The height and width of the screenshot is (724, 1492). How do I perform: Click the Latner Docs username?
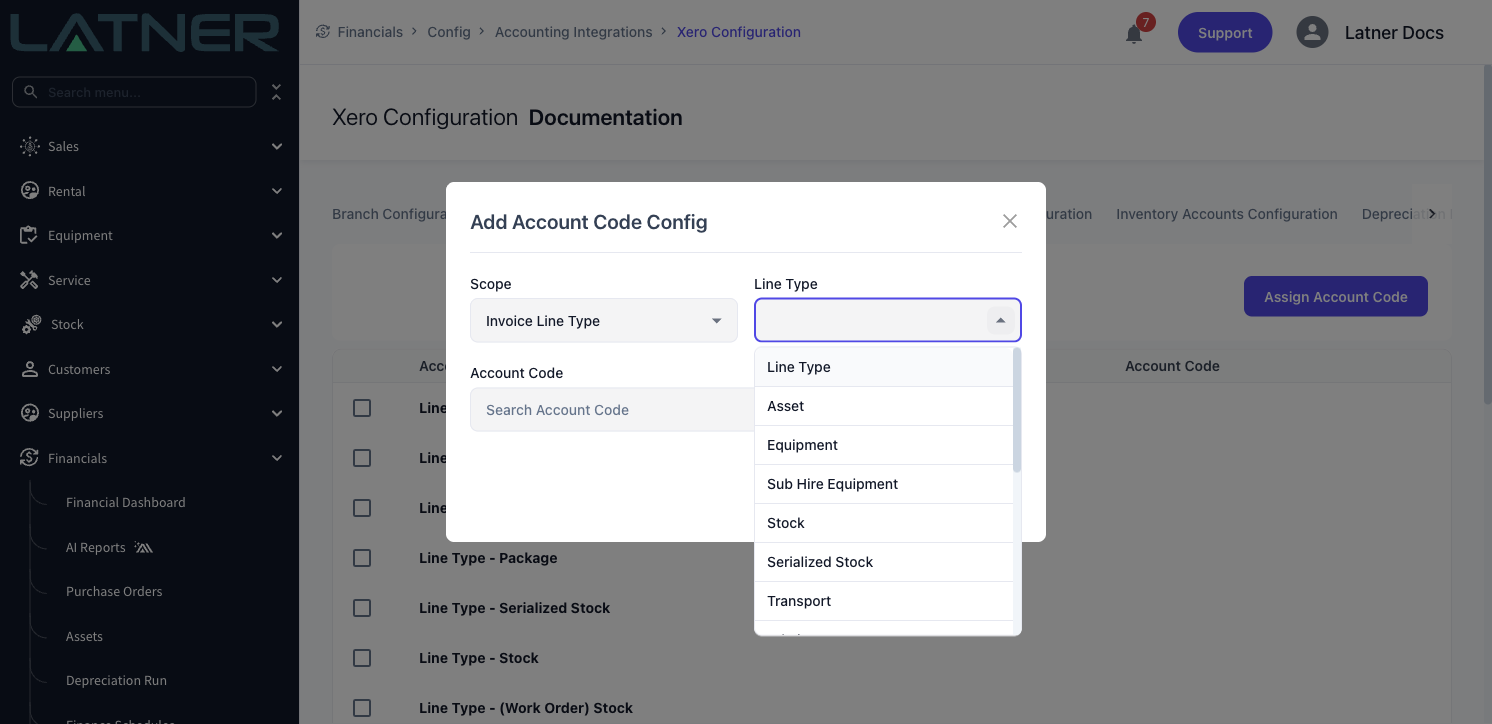1394,32
